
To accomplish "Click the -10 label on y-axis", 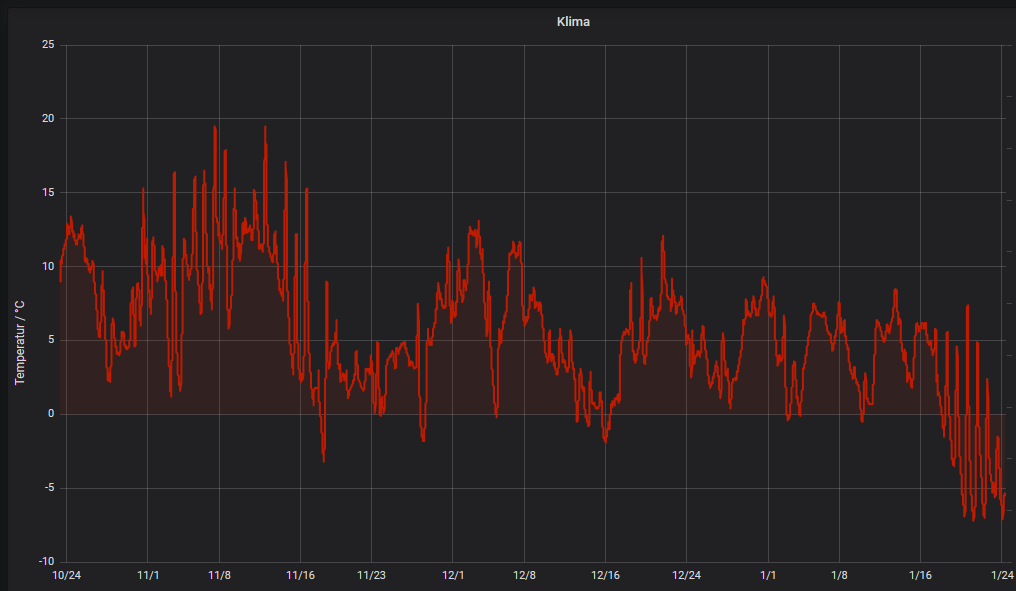I will click(46, 562).
